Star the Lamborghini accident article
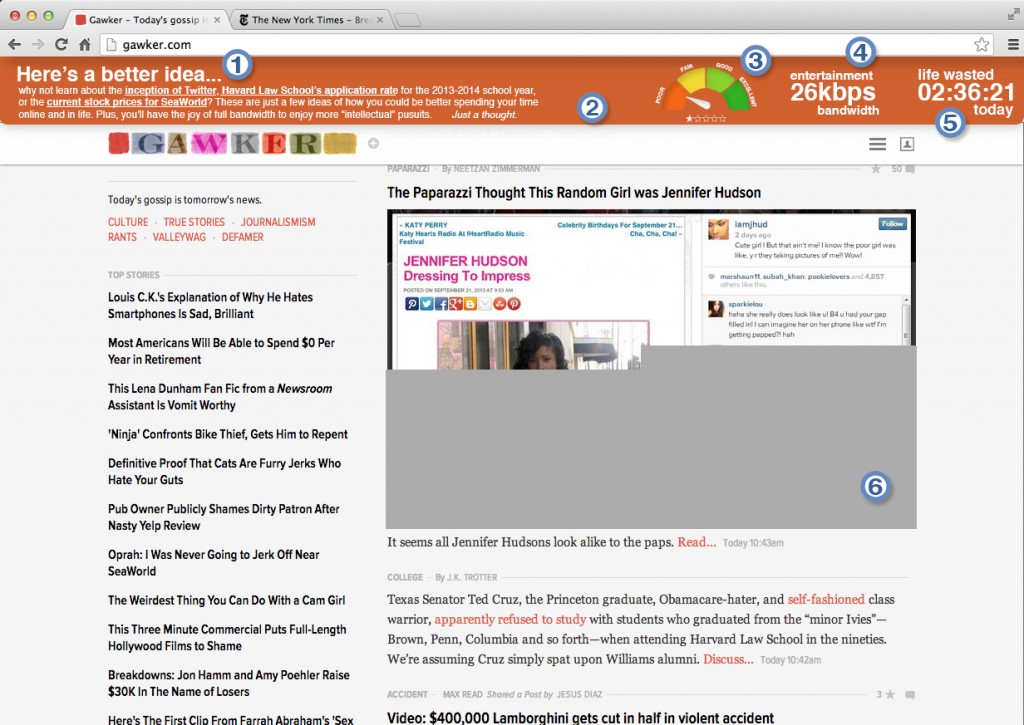Viewport: 1024px width, 725px height. pos(889,694)
